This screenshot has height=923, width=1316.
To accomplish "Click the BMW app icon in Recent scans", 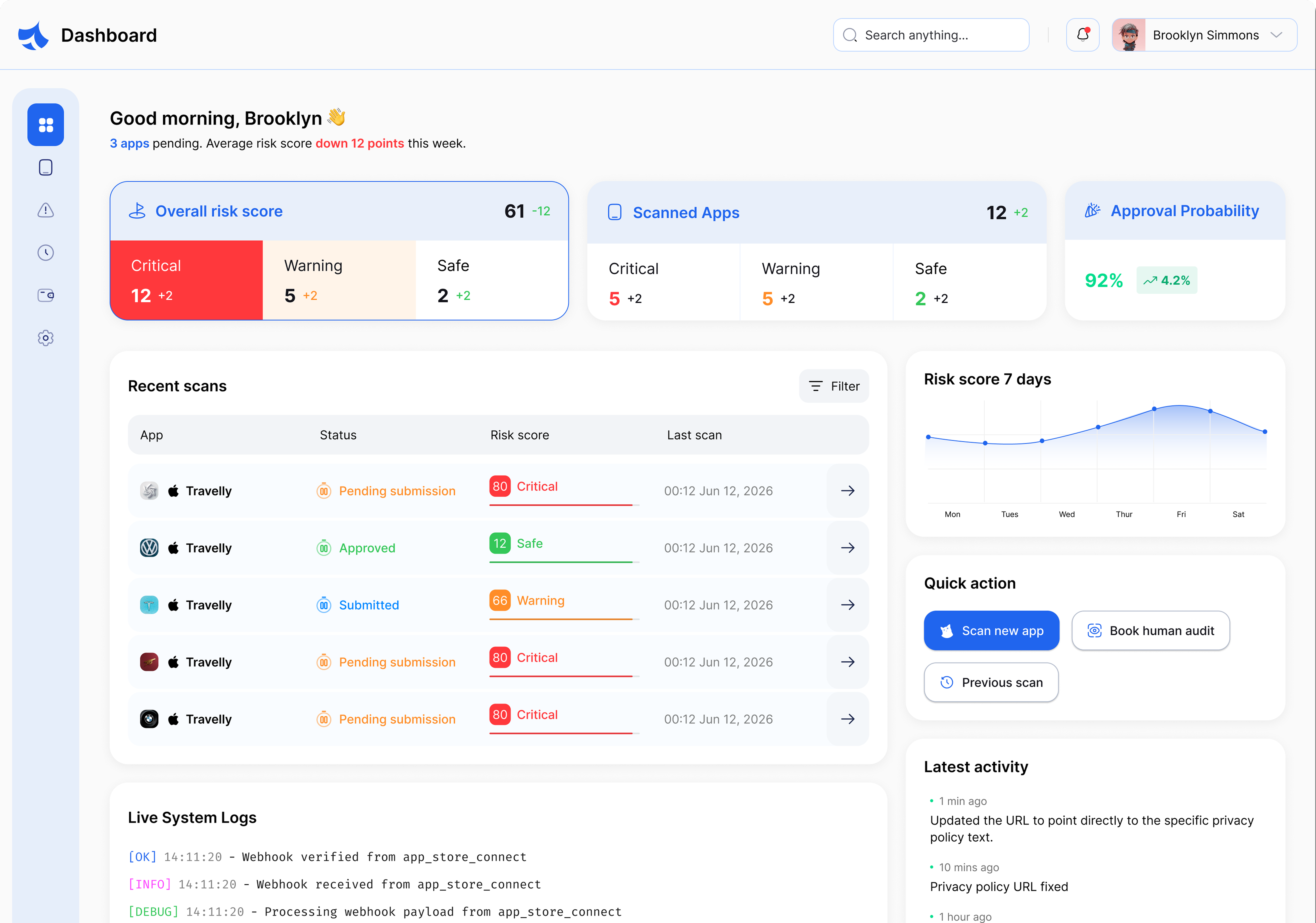I will (149, 719).
